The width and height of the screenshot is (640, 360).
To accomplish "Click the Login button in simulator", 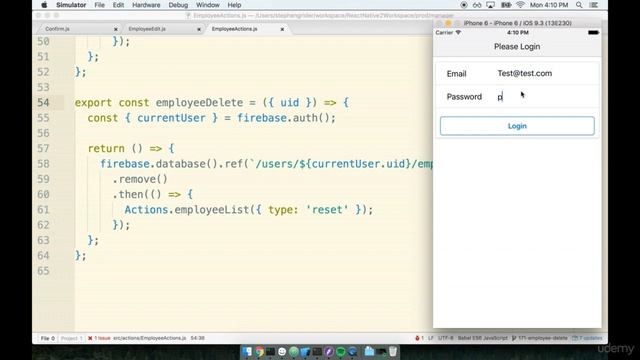I will [517, 126].
